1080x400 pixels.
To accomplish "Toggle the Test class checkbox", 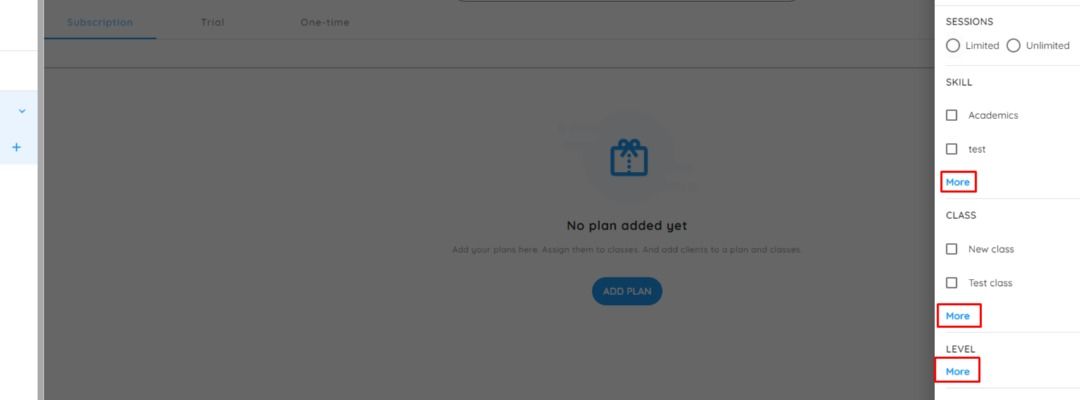I will pos(952,282).
